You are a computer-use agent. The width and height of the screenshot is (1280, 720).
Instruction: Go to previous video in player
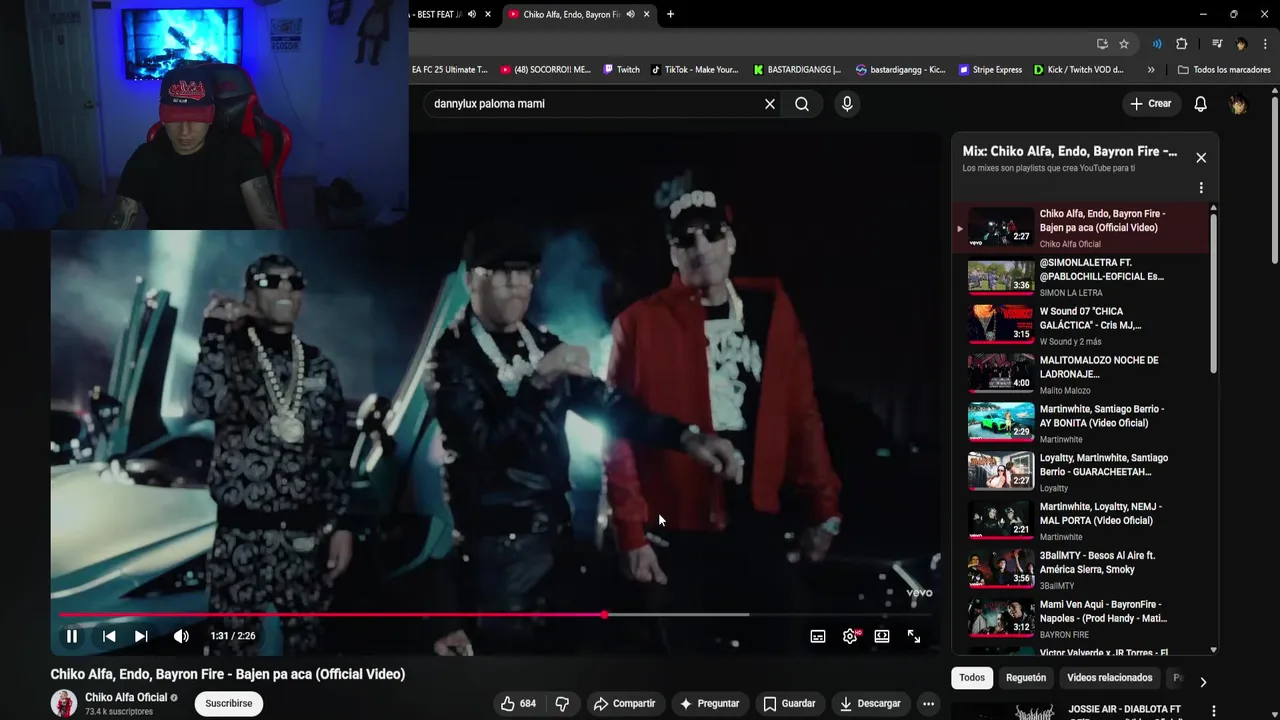pos(109,636)
